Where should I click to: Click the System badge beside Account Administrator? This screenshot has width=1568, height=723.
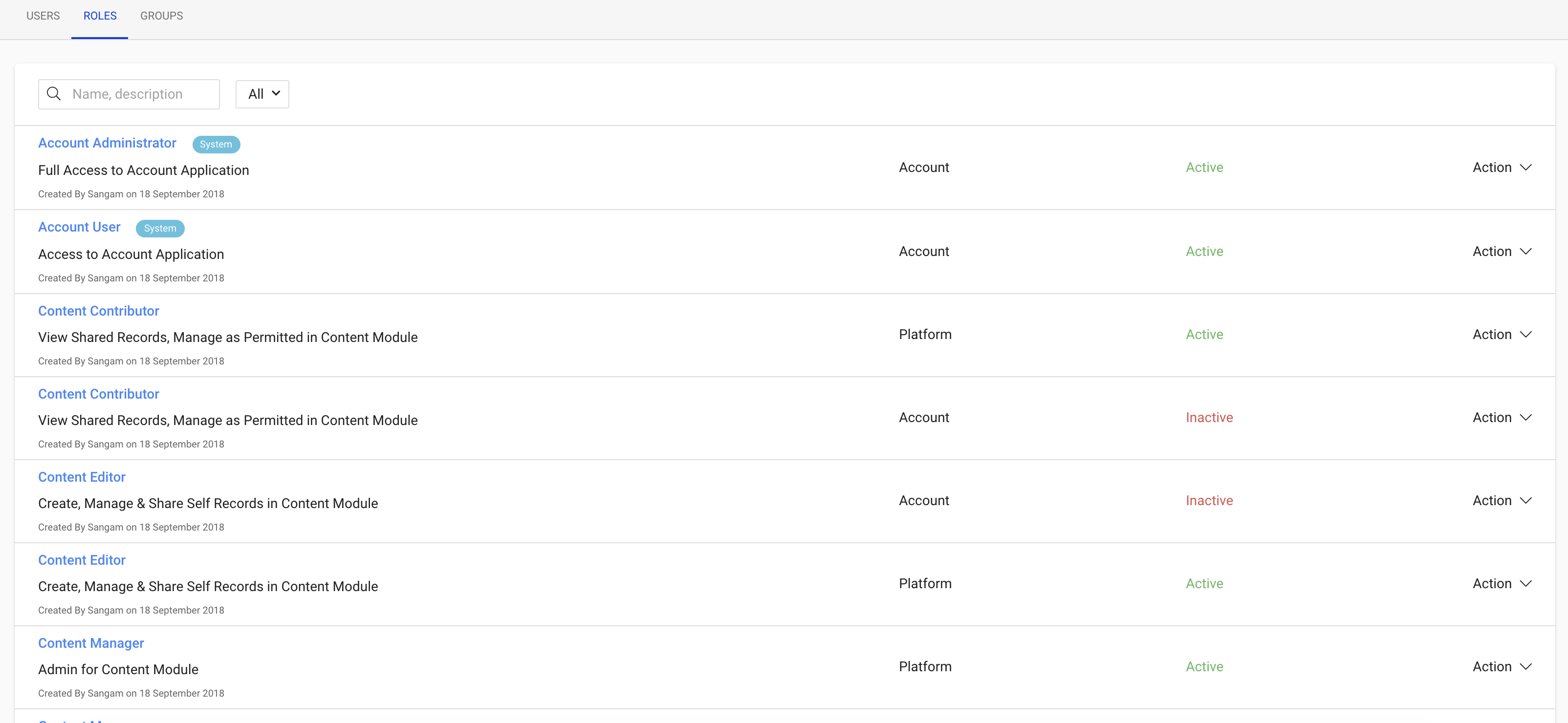(x=216, y=144)
